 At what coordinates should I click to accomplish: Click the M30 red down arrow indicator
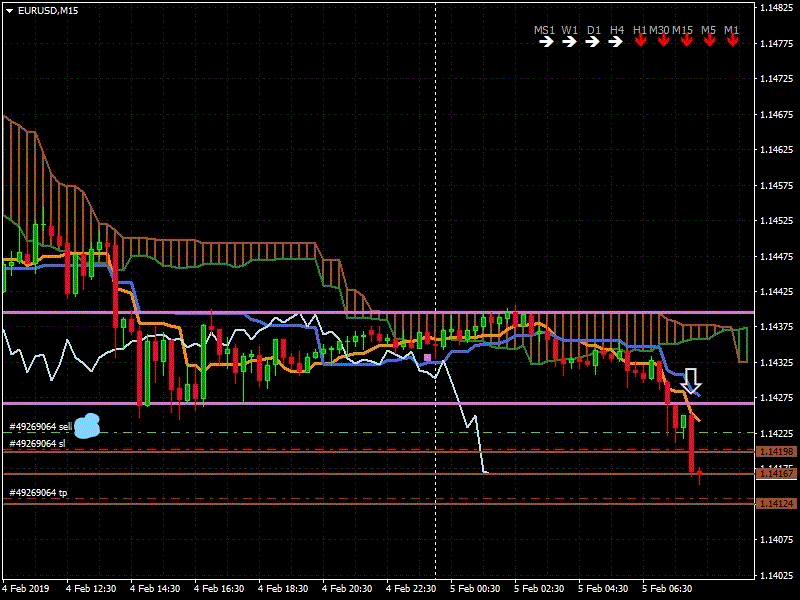click(663, 41)
